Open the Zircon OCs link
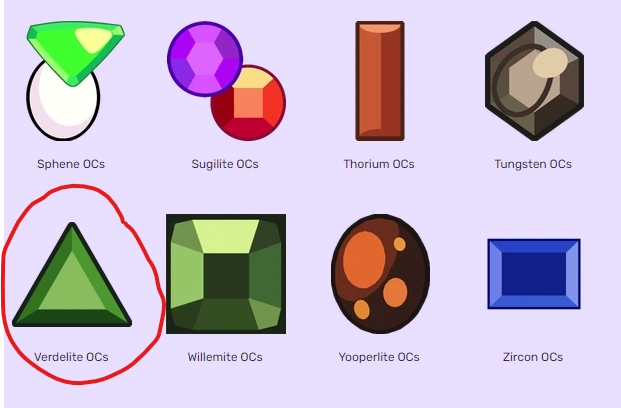 pyautogui.click(x=533, y=357)
